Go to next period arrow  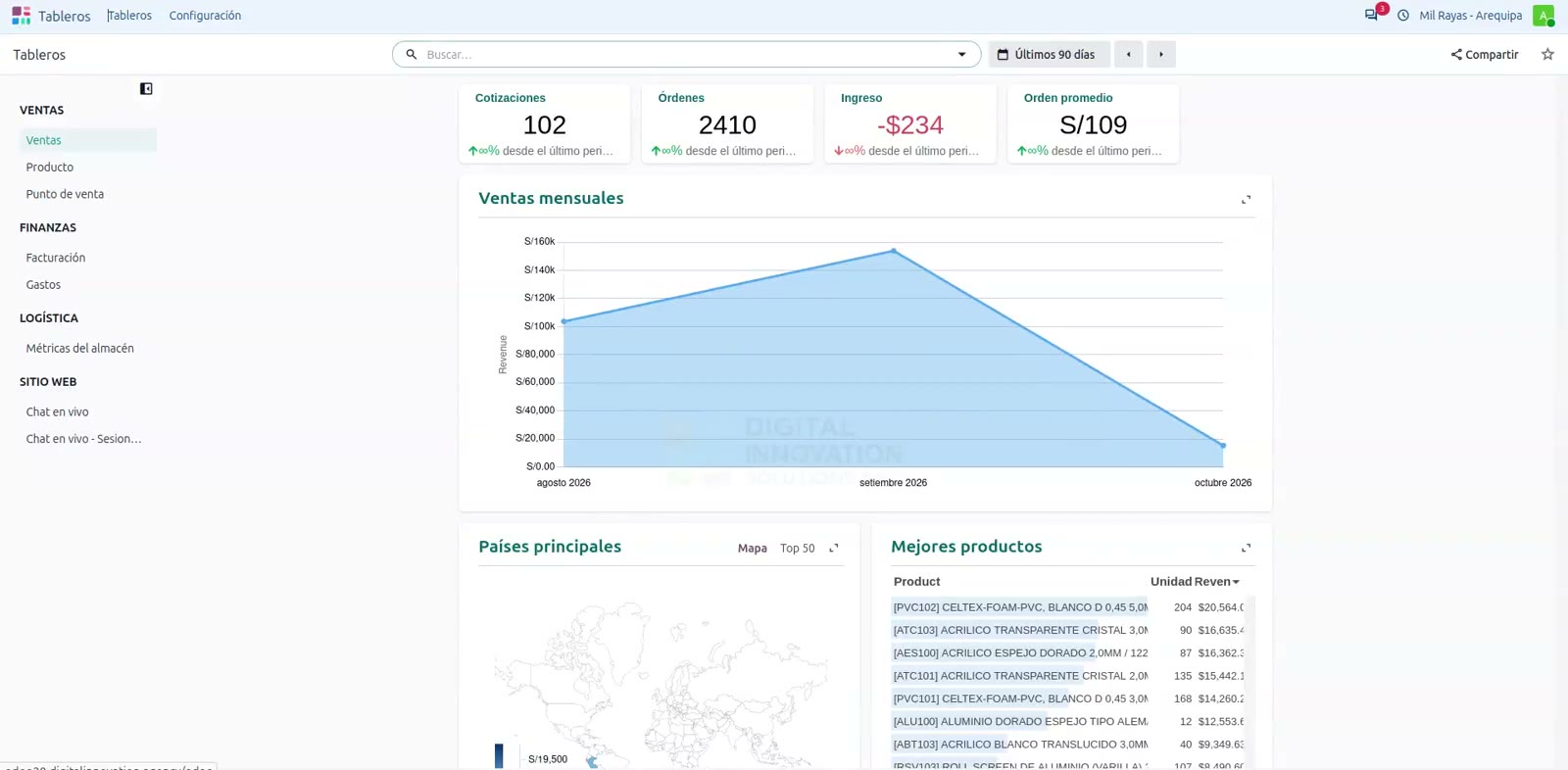coord(1161,55)
